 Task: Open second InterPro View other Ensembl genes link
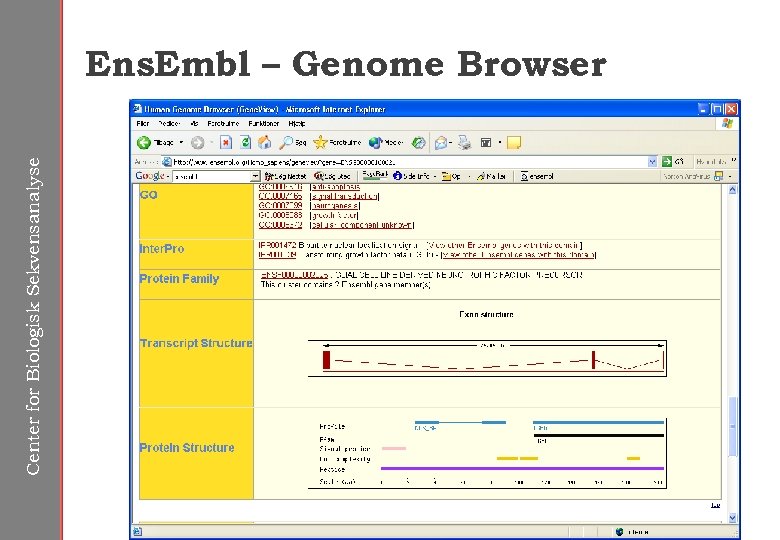click(x=518, y=255)
